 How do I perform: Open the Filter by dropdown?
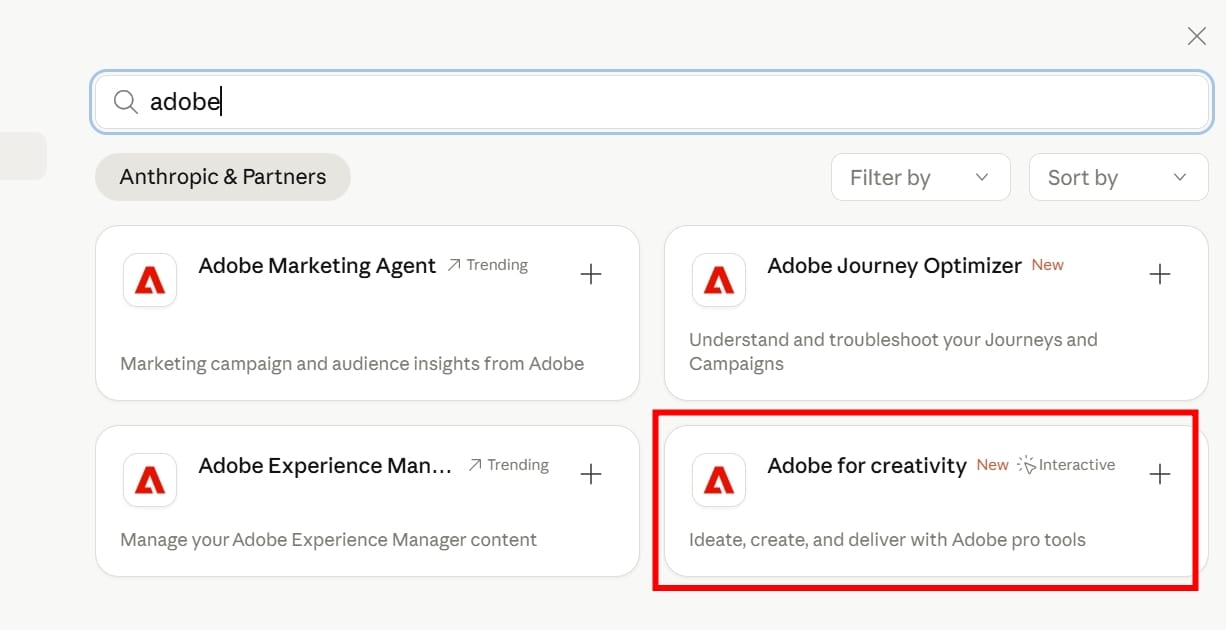[x=920, y=178]
